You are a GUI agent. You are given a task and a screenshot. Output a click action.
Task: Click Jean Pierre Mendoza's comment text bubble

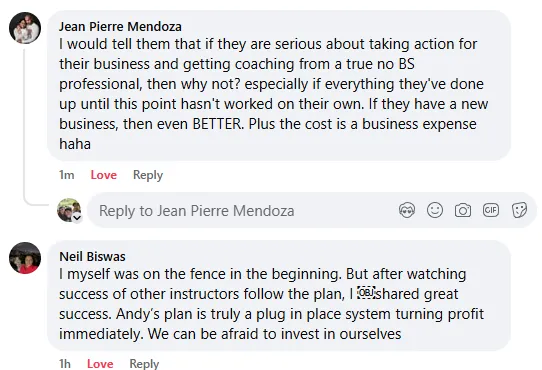coord(279,85)
